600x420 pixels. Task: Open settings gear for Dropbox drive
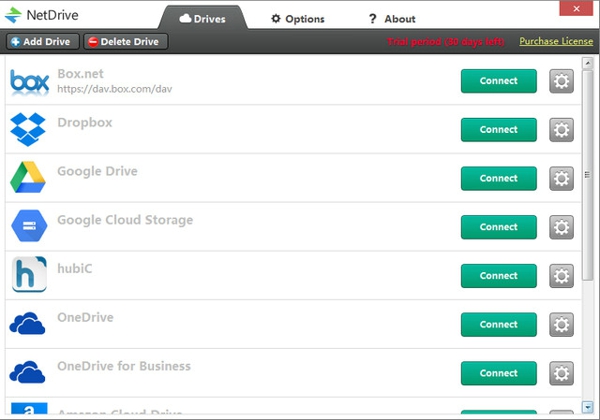point(562,130)
